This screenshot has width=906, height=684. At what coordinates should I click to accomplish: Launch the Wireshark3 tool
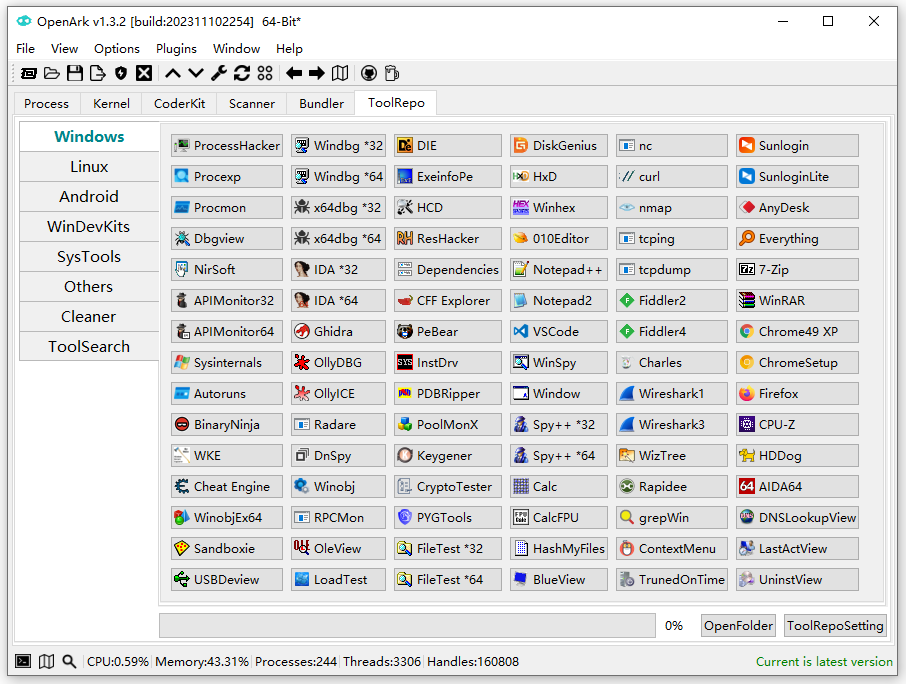click(x=671, y=425)
